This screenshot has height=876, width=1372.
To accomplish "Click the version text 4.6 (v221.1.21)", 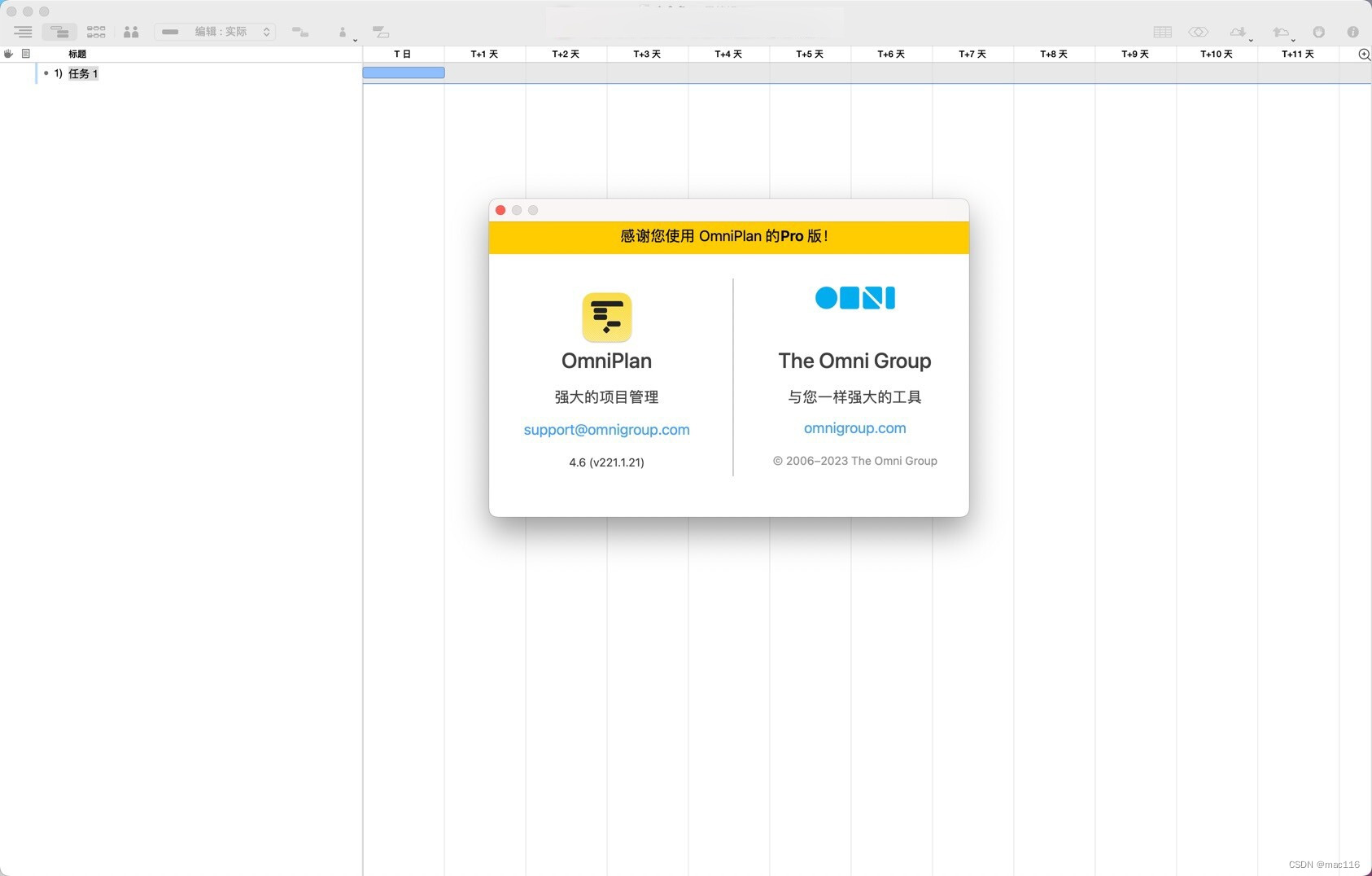I will click(x=606, y=462).
